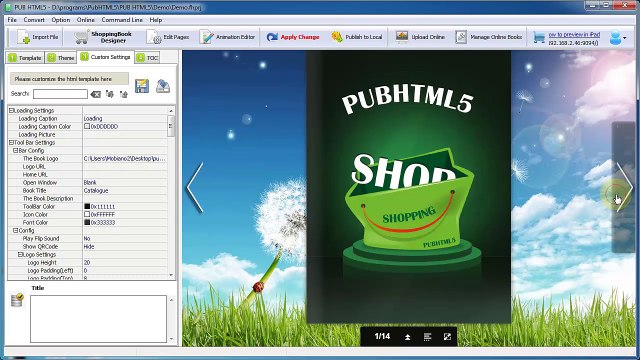The height and width of the screenshot is (360, 640).
Task: Click the Import File toolbar button
Action: tap(38, 37)
